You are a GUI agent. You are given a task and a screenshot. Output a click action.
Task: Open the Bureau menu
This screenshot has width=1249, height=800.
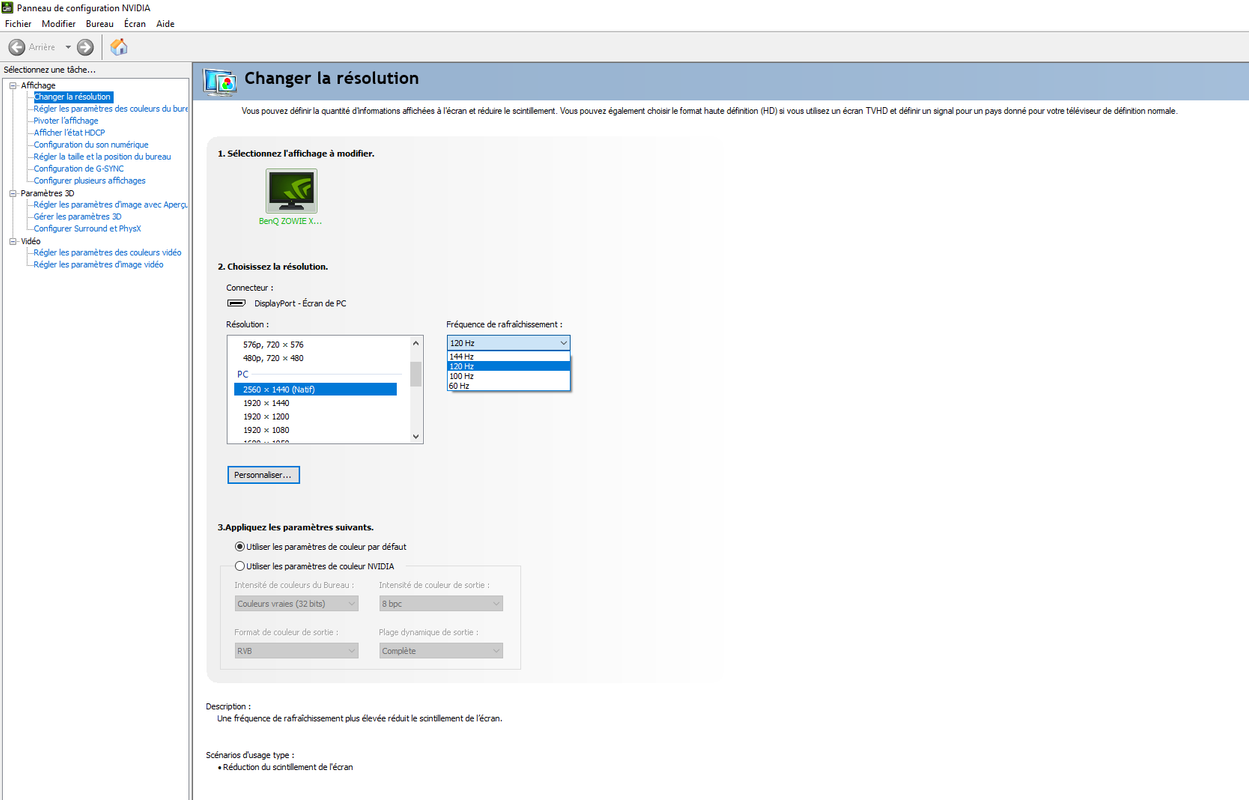[99, 24]
